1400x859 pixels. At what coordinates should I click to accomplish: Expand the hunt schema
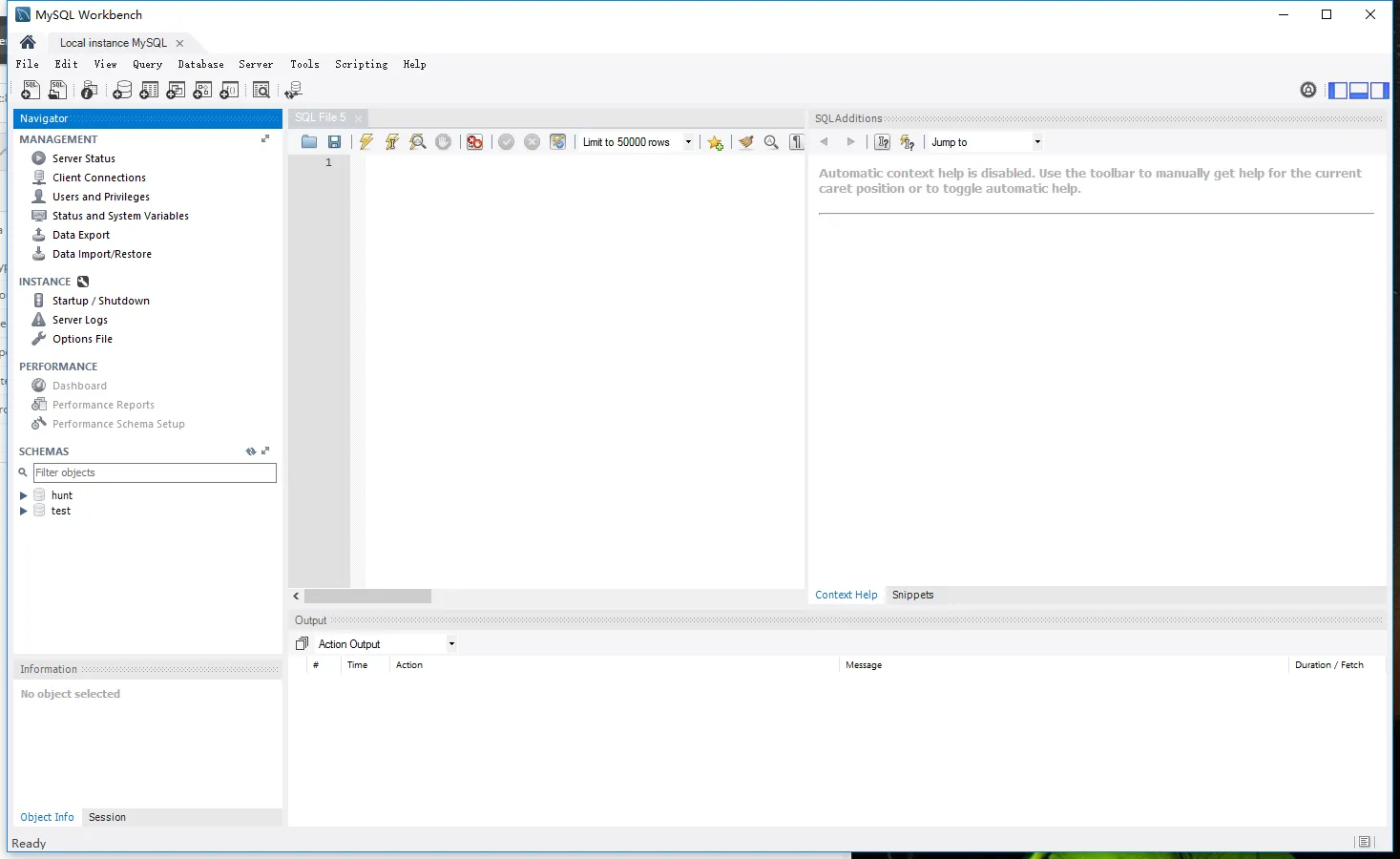[24, 495]
